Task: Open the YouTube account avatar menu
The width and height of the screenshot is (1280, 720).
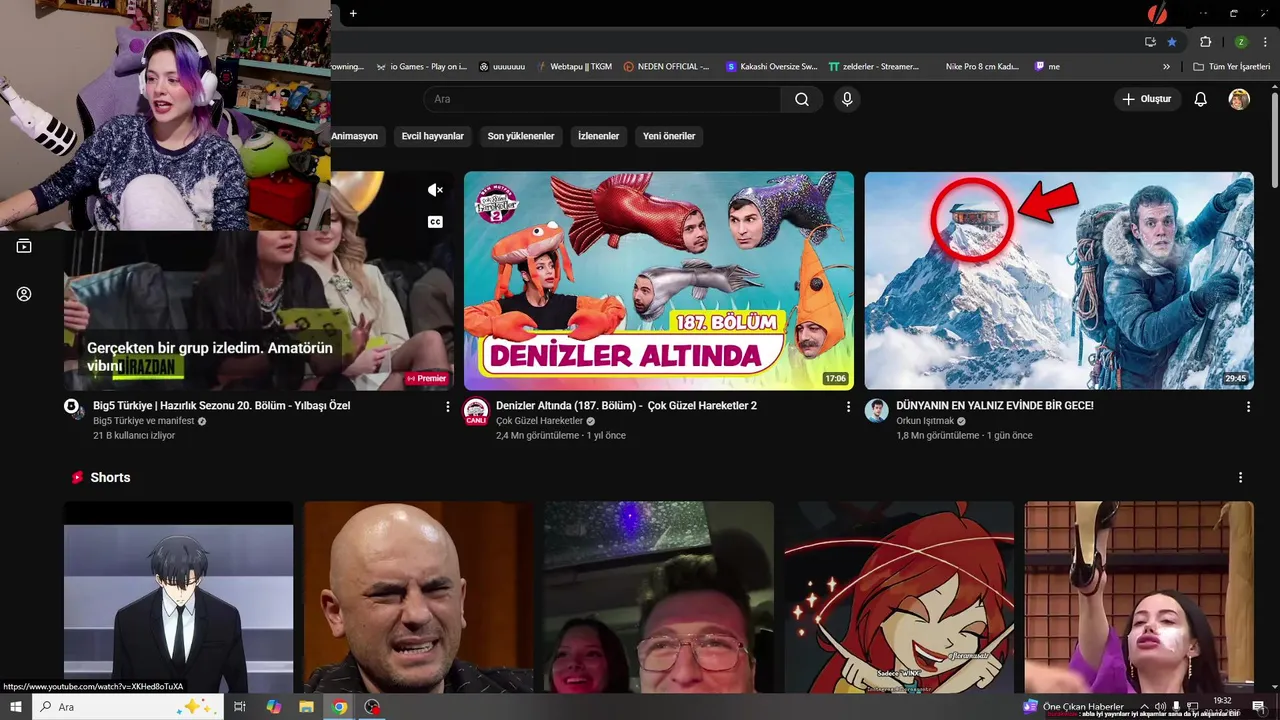Action: pyautogui.click(x=1239, y=99)
